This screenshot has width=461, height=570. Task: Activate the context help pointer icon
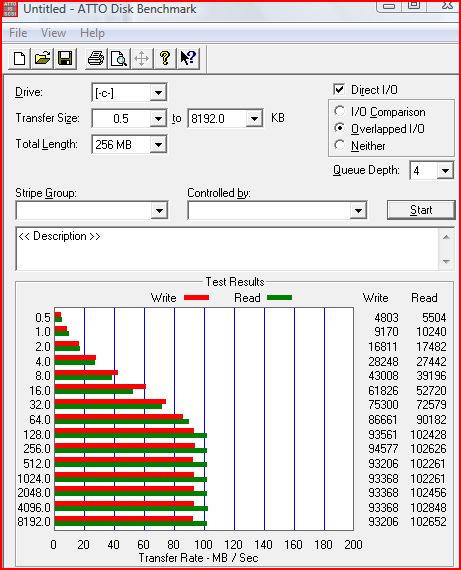pos(188,58)
